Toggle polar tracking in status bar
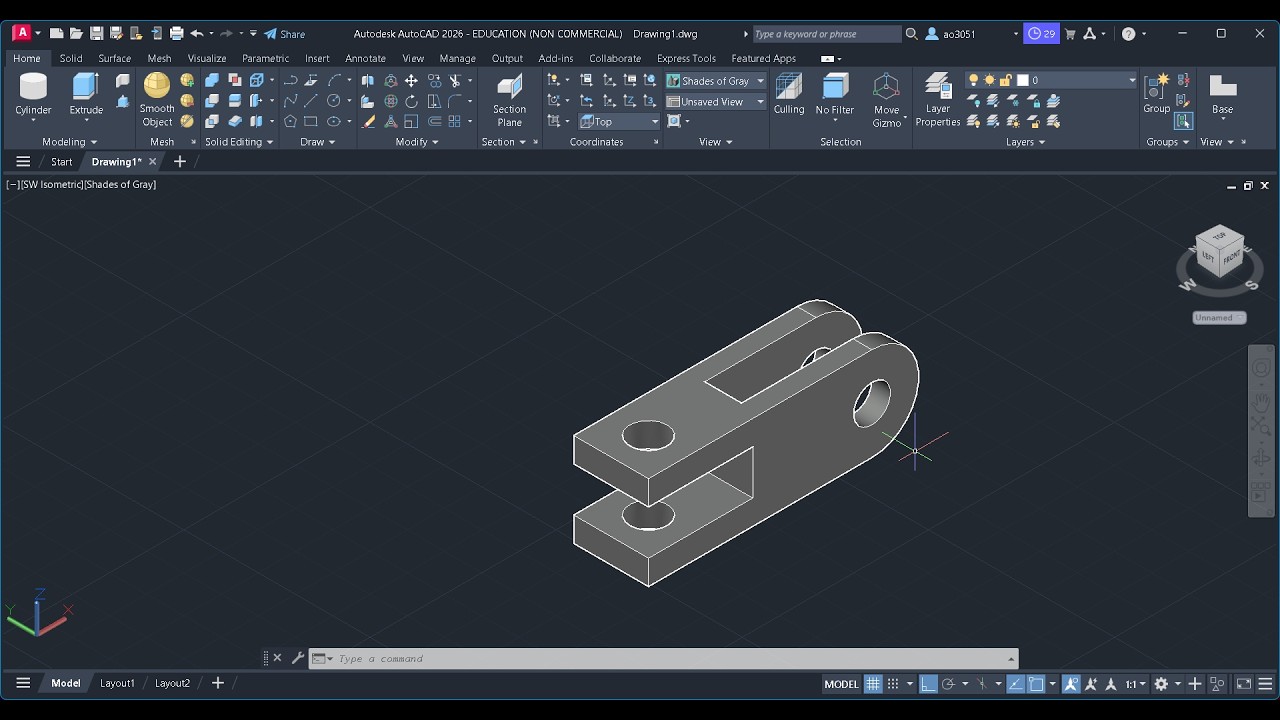Viewport: 1280px width, 720px height. tap(948, 684)
